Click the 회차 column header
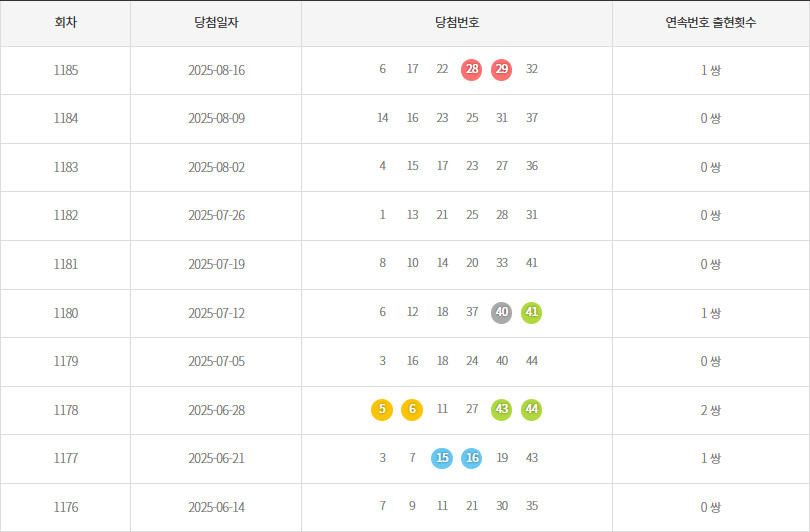810x532 pixels. pyautogui.click(x=66, y=23)
